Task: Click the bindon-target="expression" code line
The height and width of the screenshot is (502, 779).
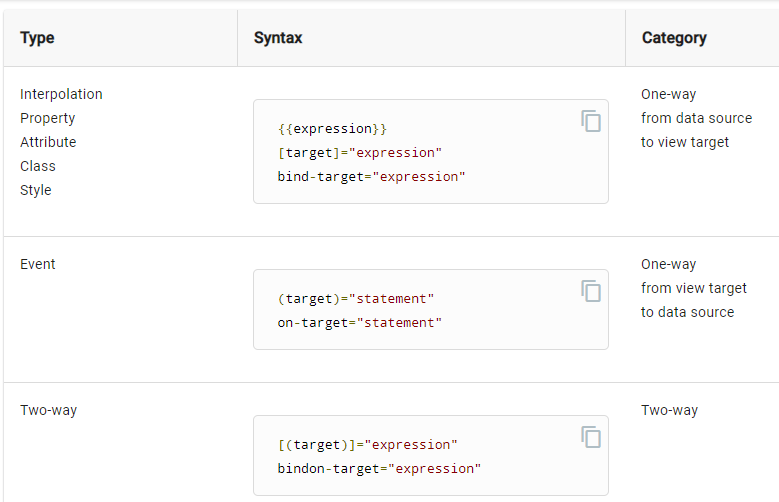Action: (379, 469)
